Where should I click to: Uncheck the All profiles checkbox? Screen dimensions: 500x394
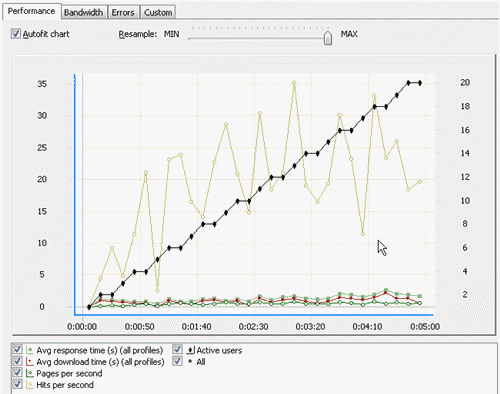[x=178, y=361]
